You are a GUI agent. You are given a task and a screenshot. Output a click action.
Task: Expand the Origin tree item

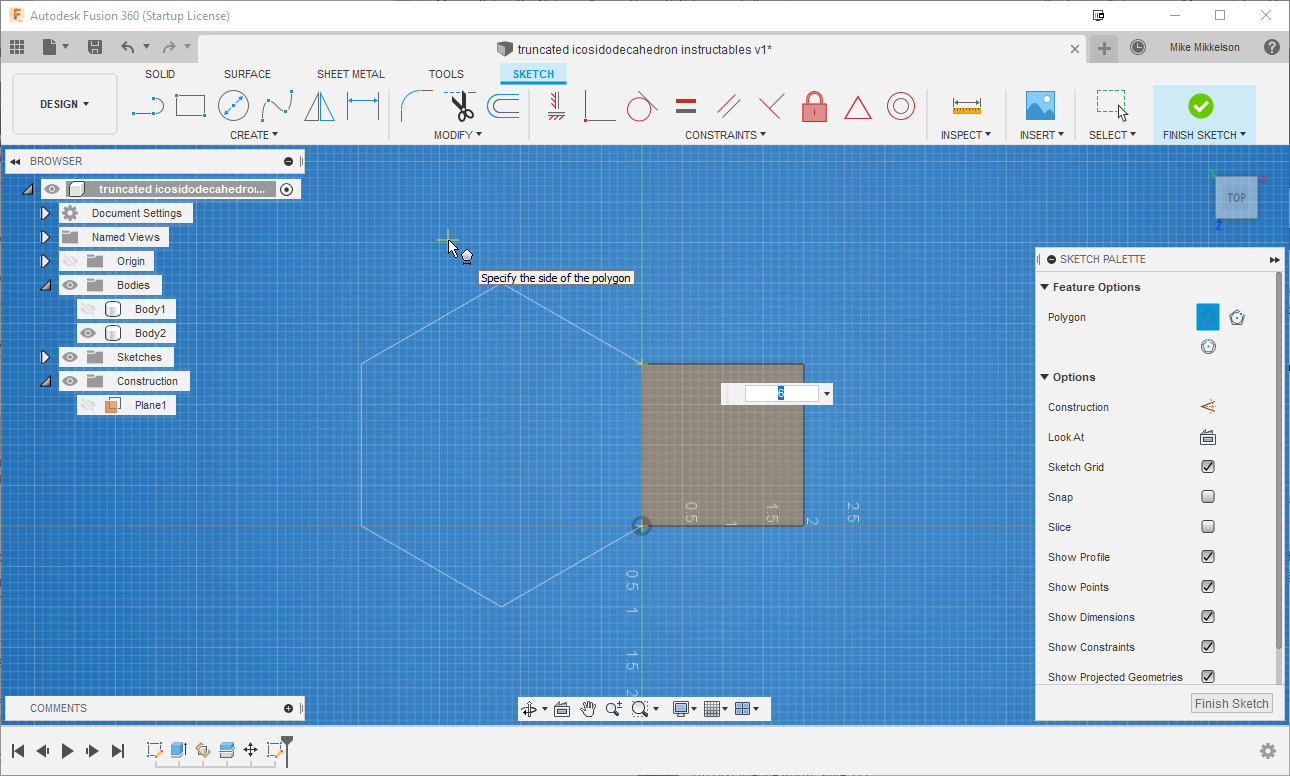pos(45,260)
